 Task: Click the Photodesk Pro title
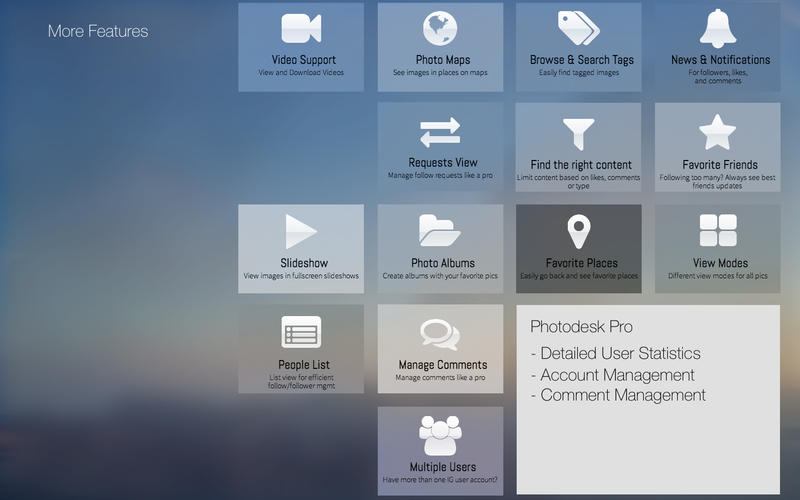pos(581,327)
